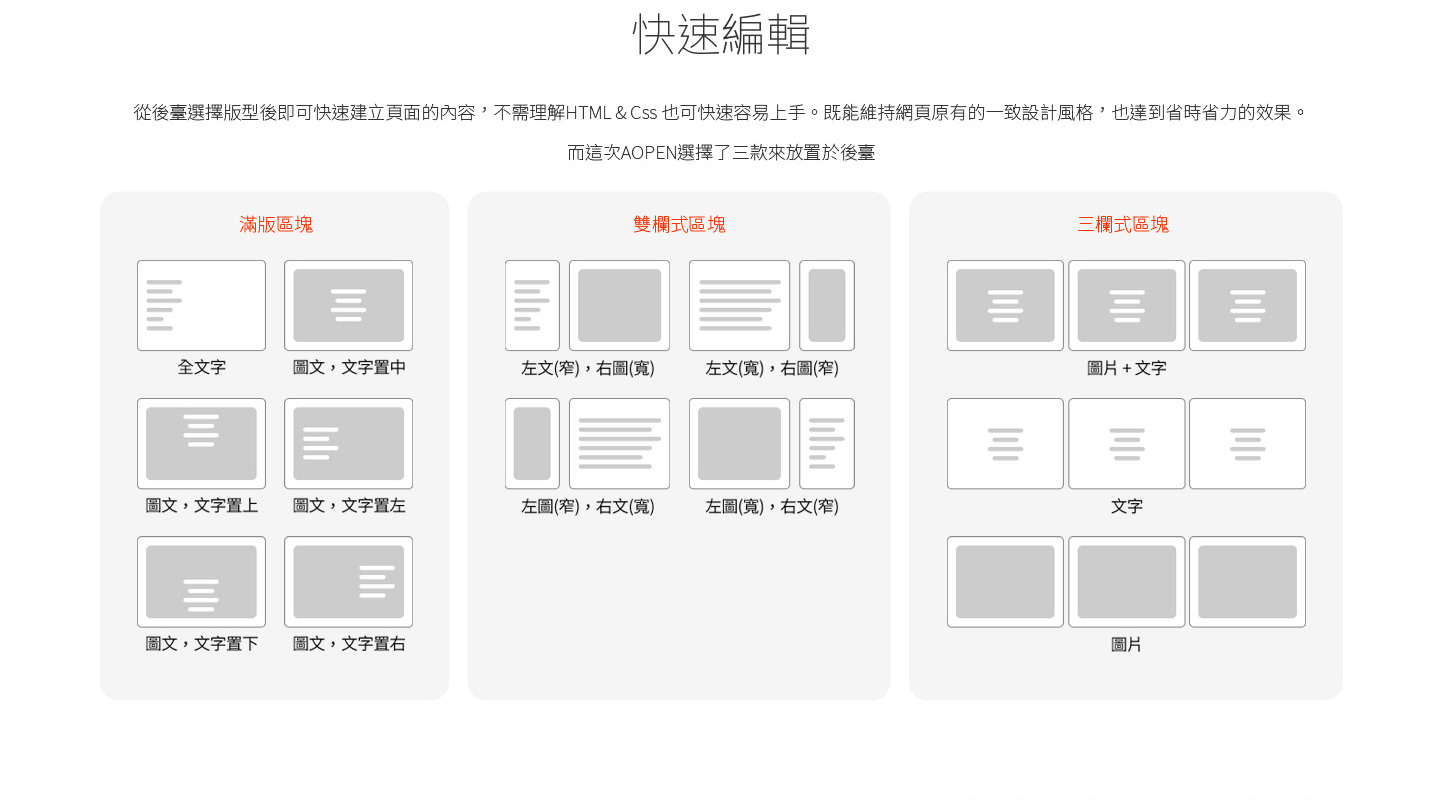Image resolution: width=1443 pixels, height=800 pixels.
Task: Click the 左圖(寬)，右文(窄) layout thumbnail
Action: tap(771, 443)
